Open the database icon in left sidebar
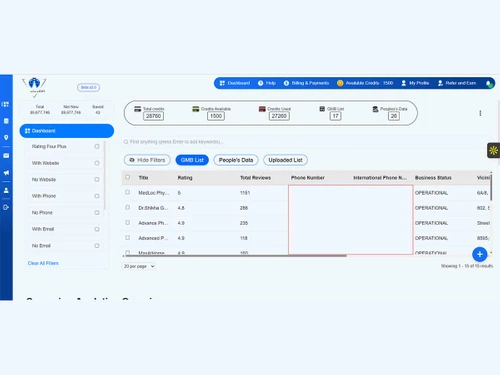500x375 pixels. click(x=6, y=121)
